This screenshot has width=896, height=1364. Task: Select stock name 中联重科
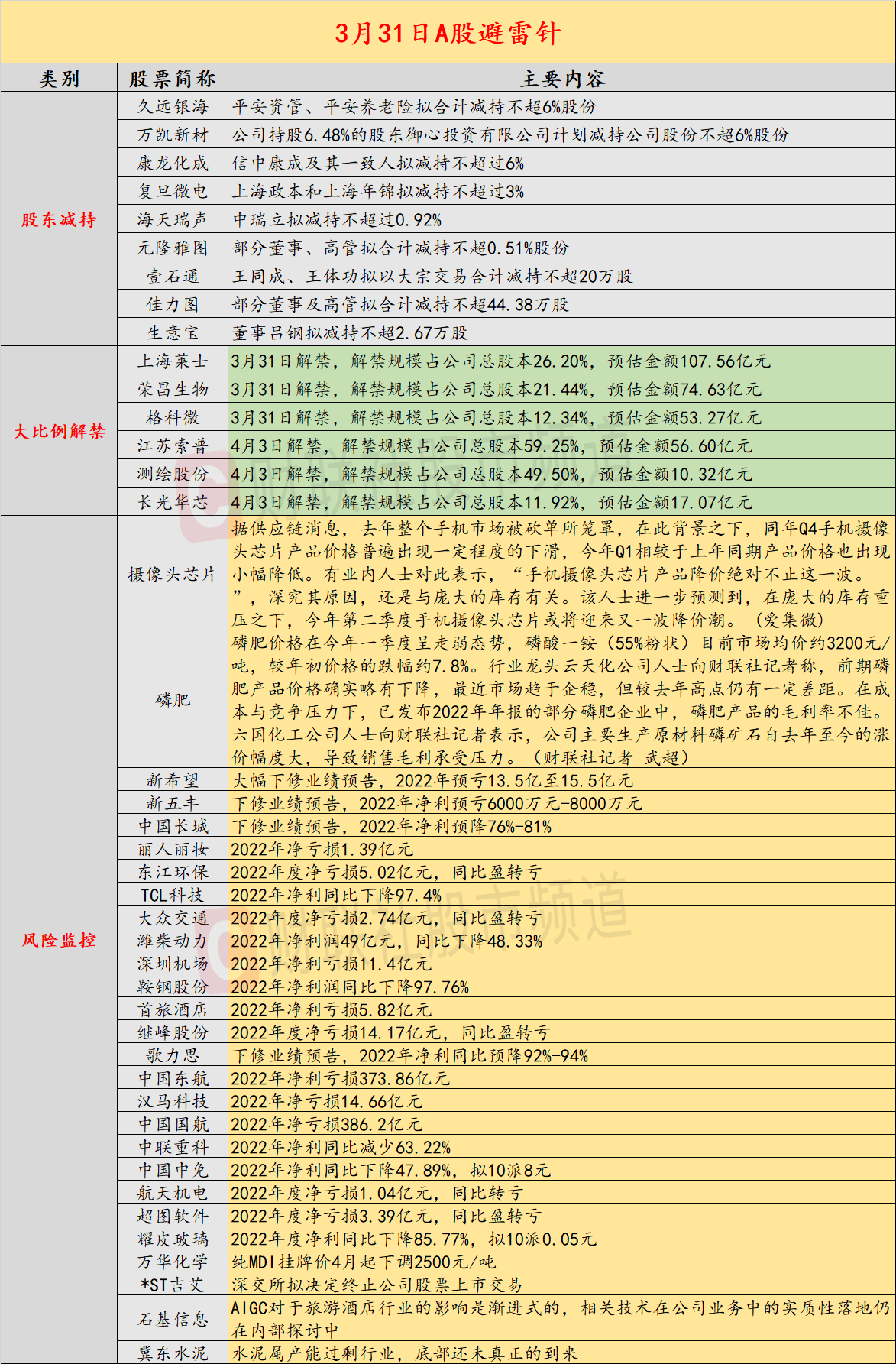(x=173, y=1148)
